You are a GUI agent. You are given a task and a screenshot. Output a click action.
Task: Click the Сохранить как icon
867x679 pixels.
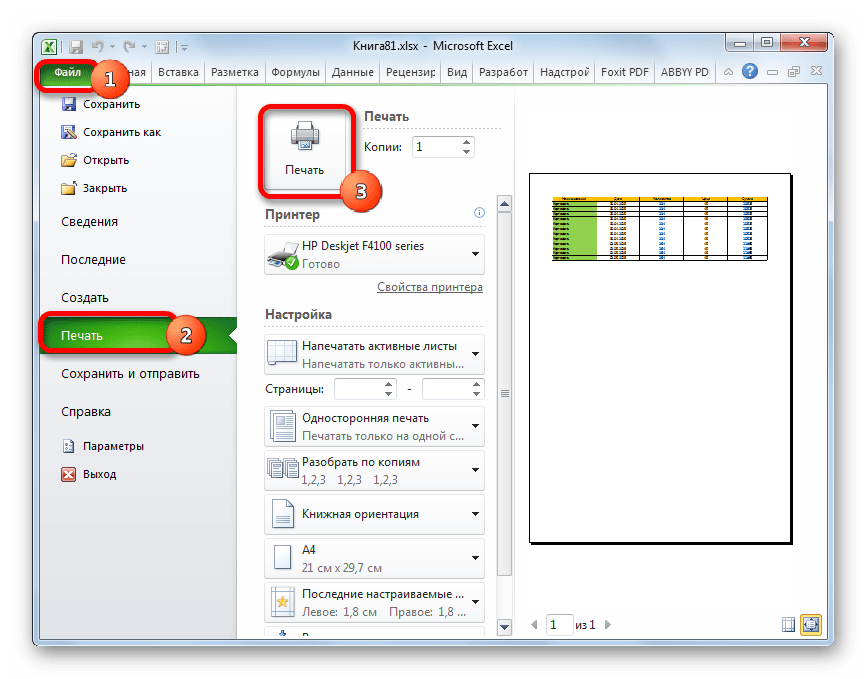tap(69, 132)
